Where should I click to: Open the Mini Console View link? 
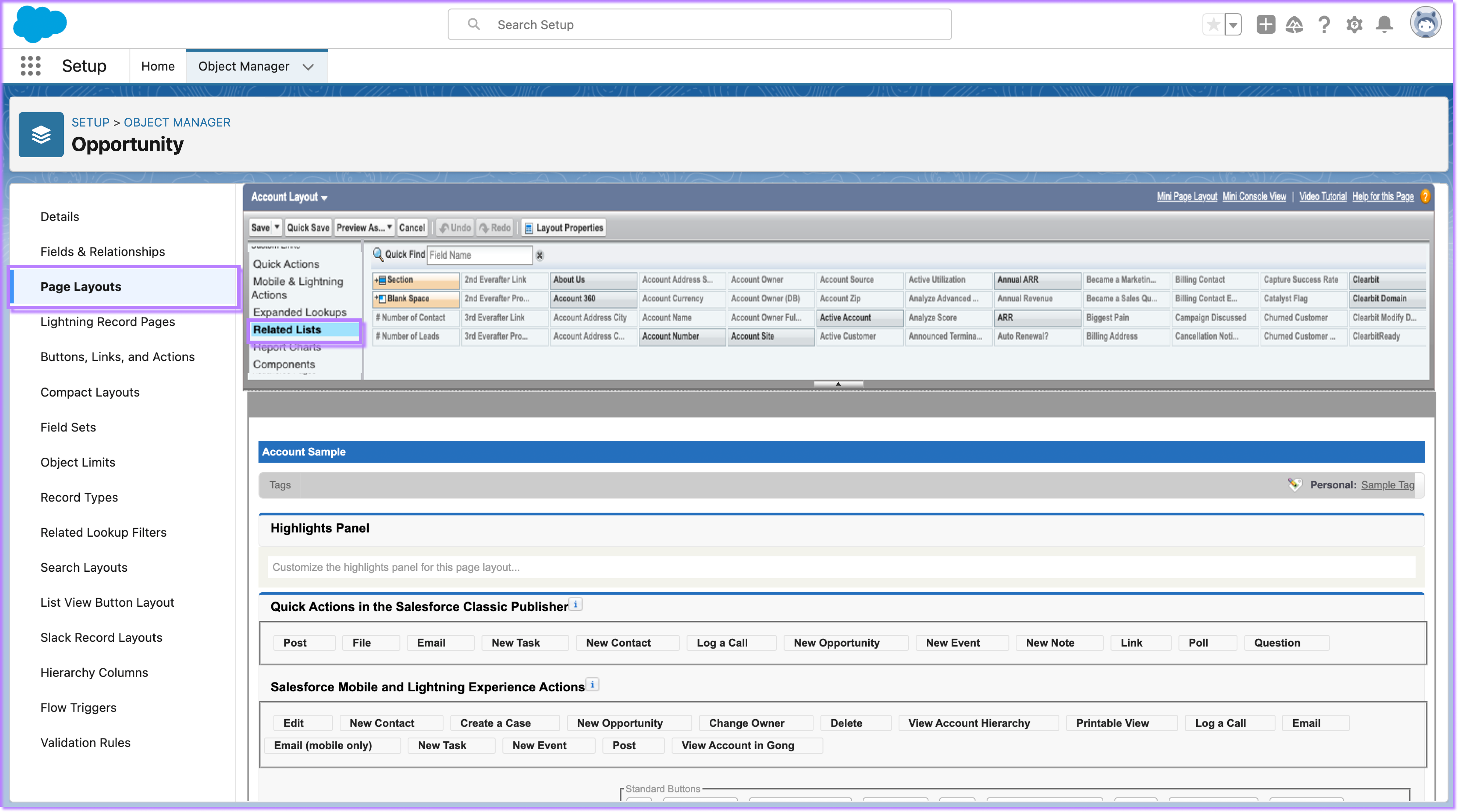click(1254, 196)
